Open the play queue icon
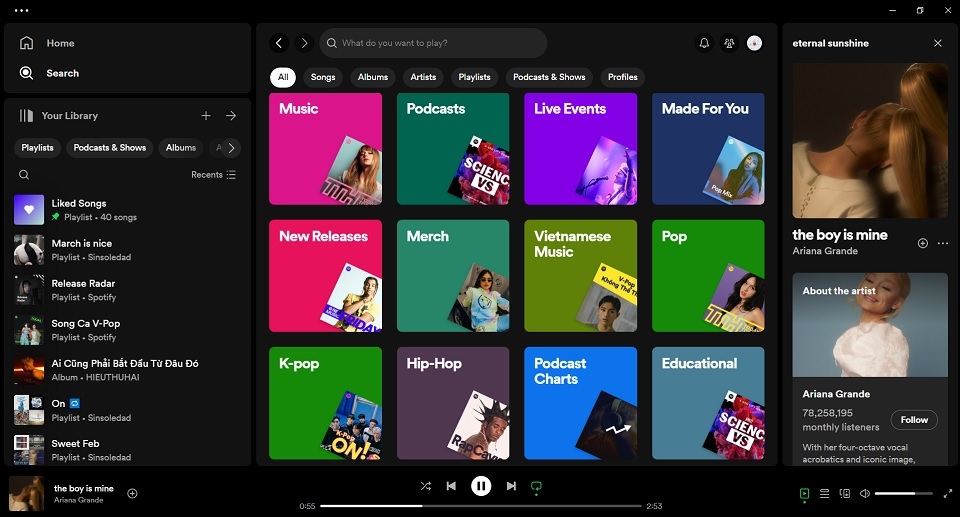The image size is (960, 517). pos(825,494)
